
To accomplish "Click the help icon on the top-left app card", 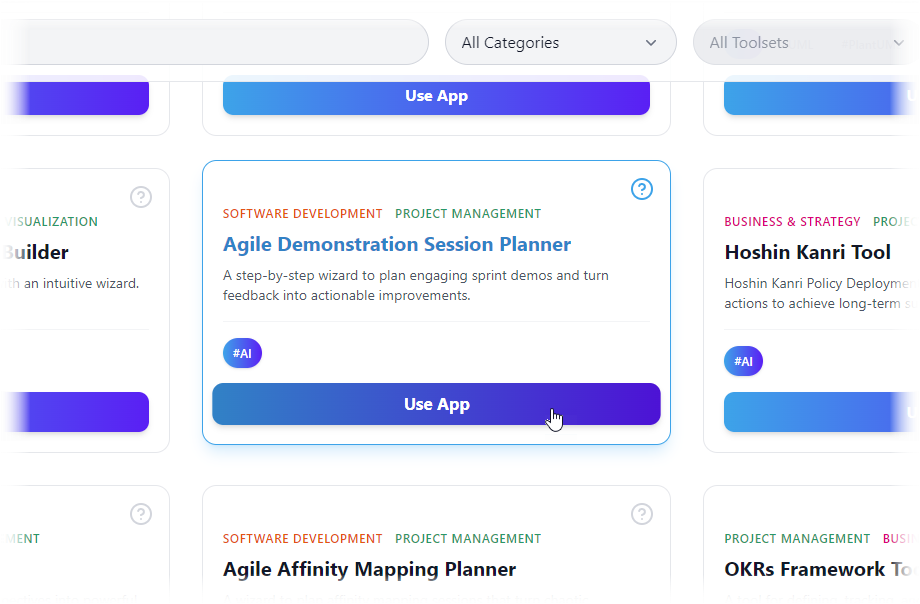I will pyautogui.click(x=140, y=197).
